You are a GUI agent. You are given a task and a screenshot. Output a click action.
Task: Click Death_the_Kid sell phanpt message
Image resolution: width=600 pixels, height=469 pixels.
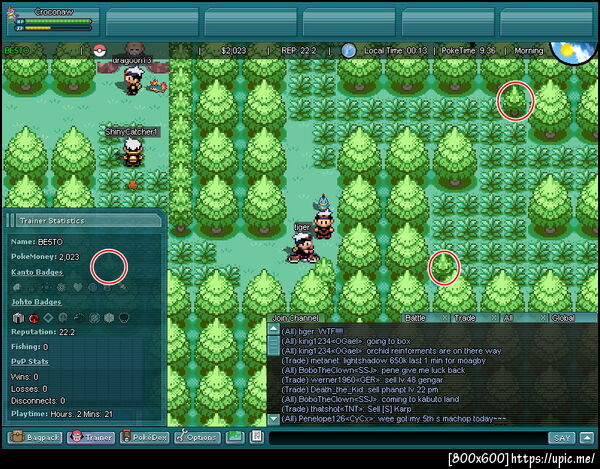pos(360,390)
